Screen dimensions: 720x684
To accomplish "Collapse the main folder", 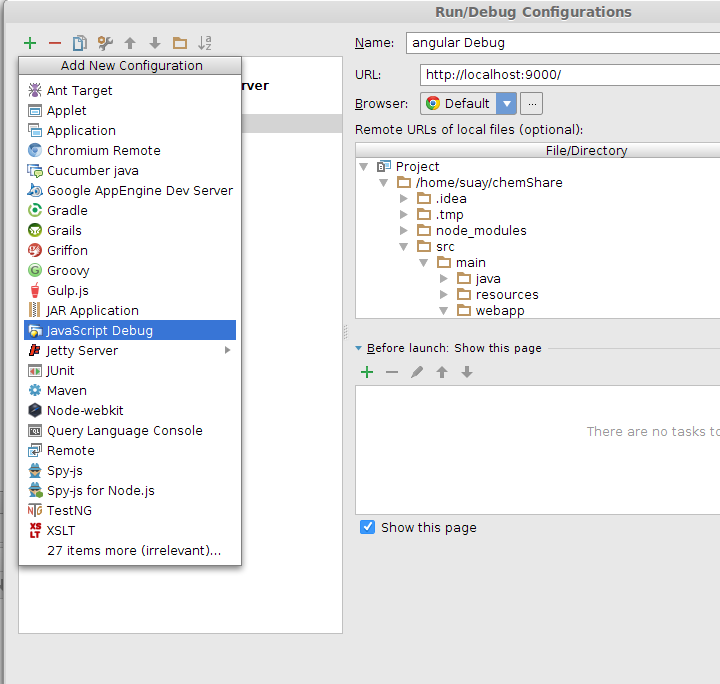I will 423,263.
